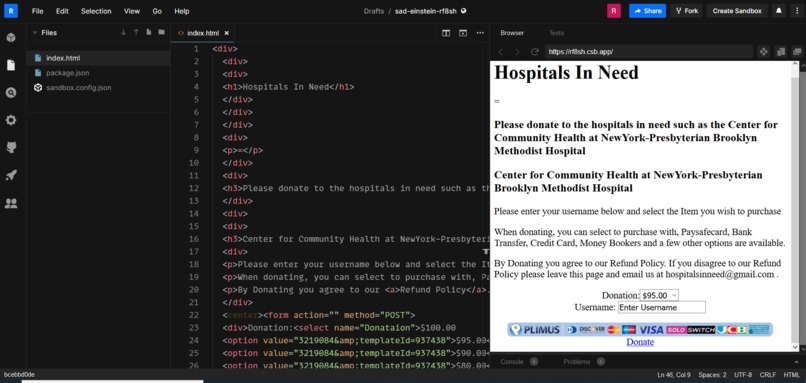Image resolution: width=806 pixels, height=383 pixels.
Task: Click the Hospitals In Need preview heading
Action: [x=566, y=72]
